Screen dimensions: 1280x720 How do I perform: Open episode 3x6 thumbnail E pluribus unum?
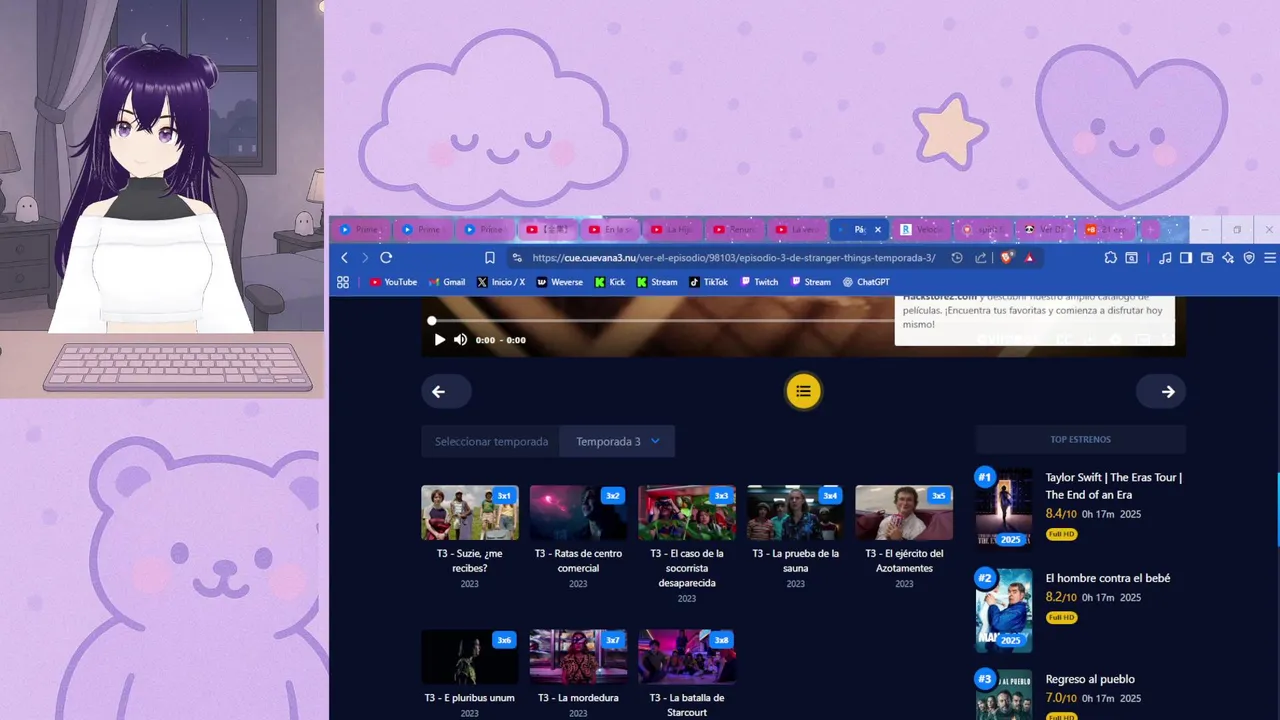click(x=470, y=656)
